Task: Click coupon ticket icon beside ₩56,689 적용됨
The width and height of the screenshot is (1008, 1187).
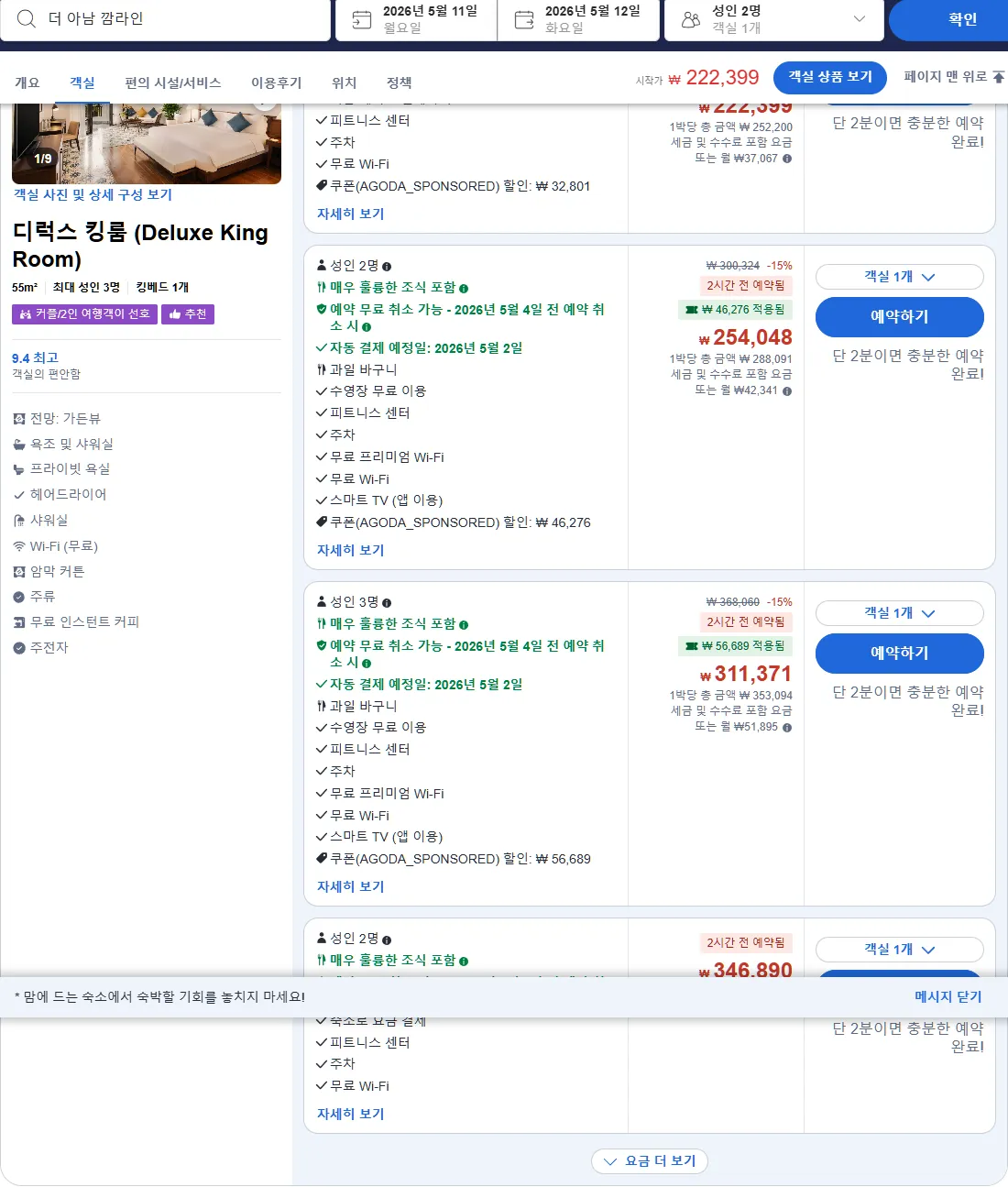Action: click(x=692, y=646)
